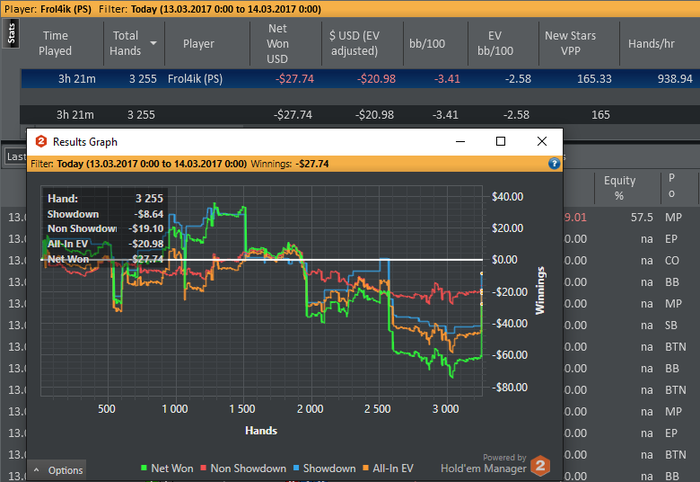This screenshot has height=482, width=700.
Task: Click the New Stars VPP column header
Action: [570, 43]
